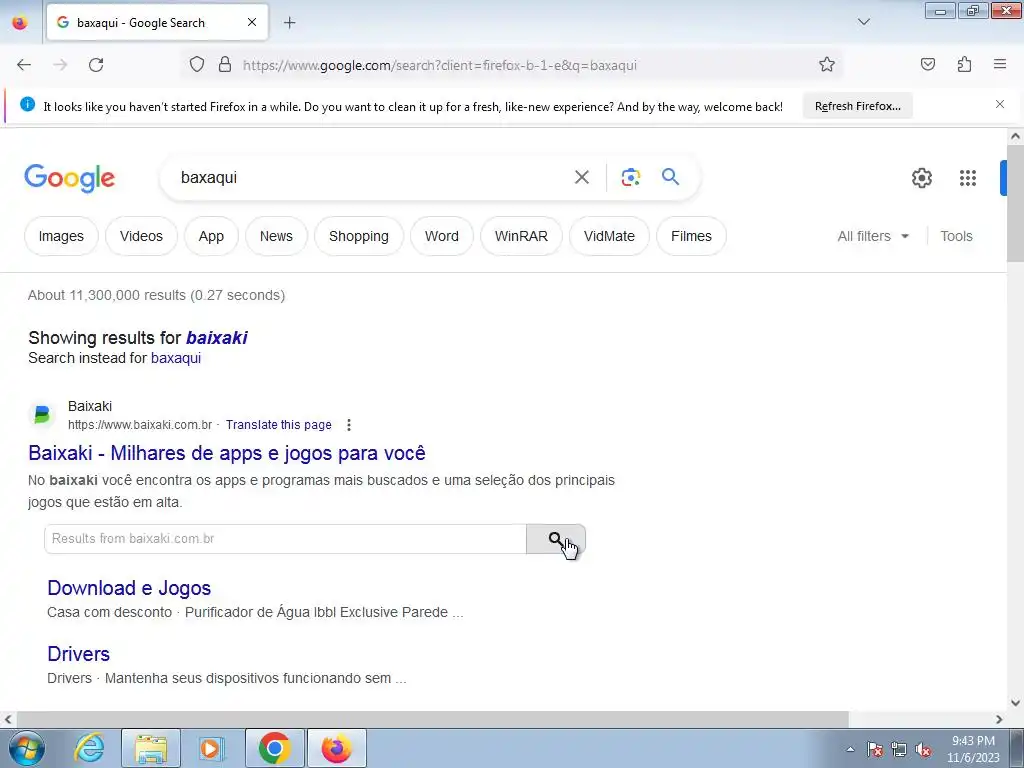This screenshot has width=1024, height=768.
Task: Click Translate this page link
Action: [x=279, y=424]
